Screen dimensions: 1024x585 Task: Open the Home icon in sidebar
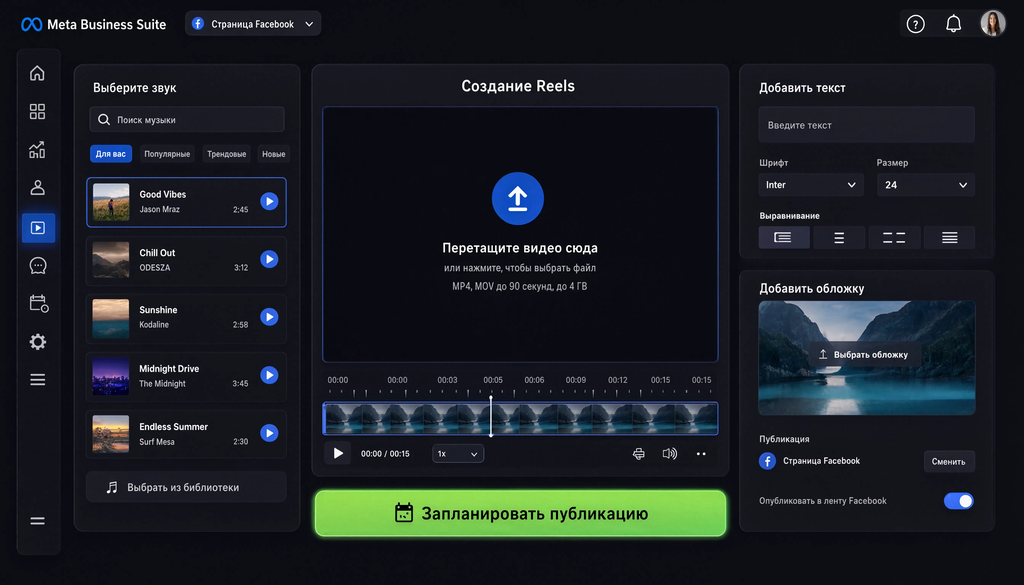coord(37,73)
